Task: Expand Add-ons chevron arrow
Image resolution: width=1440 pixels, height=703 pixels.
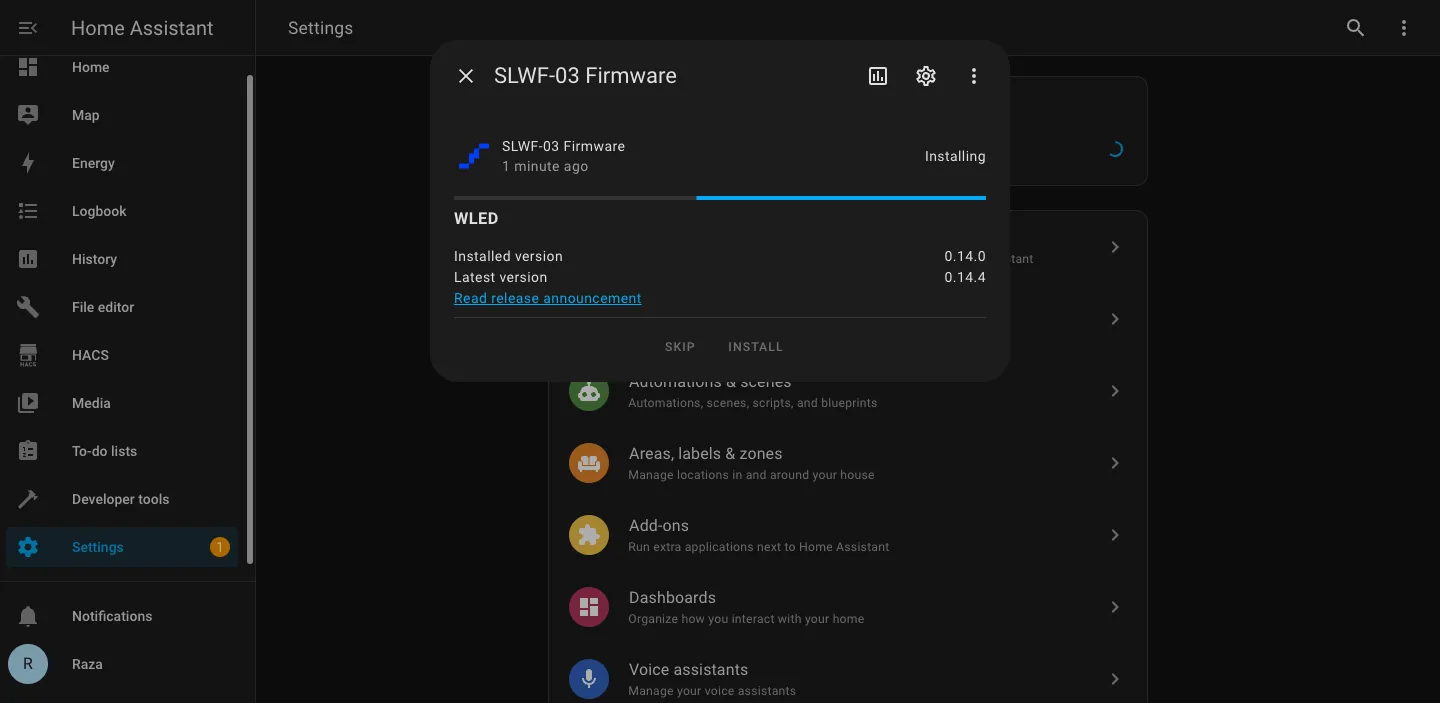Action: (1115, 535)
